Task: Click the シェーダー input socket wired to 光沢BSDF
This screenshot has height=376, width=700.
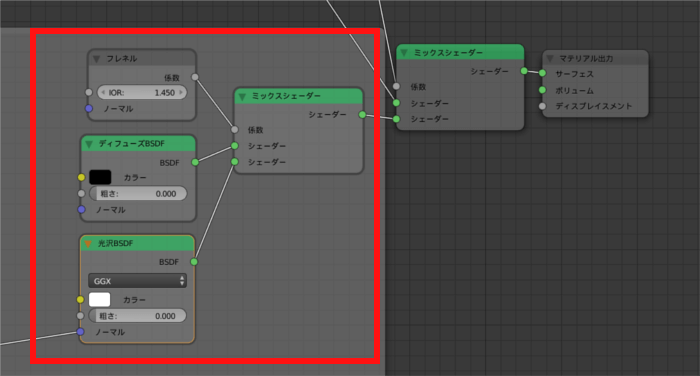Action: (x=235, y=162)
